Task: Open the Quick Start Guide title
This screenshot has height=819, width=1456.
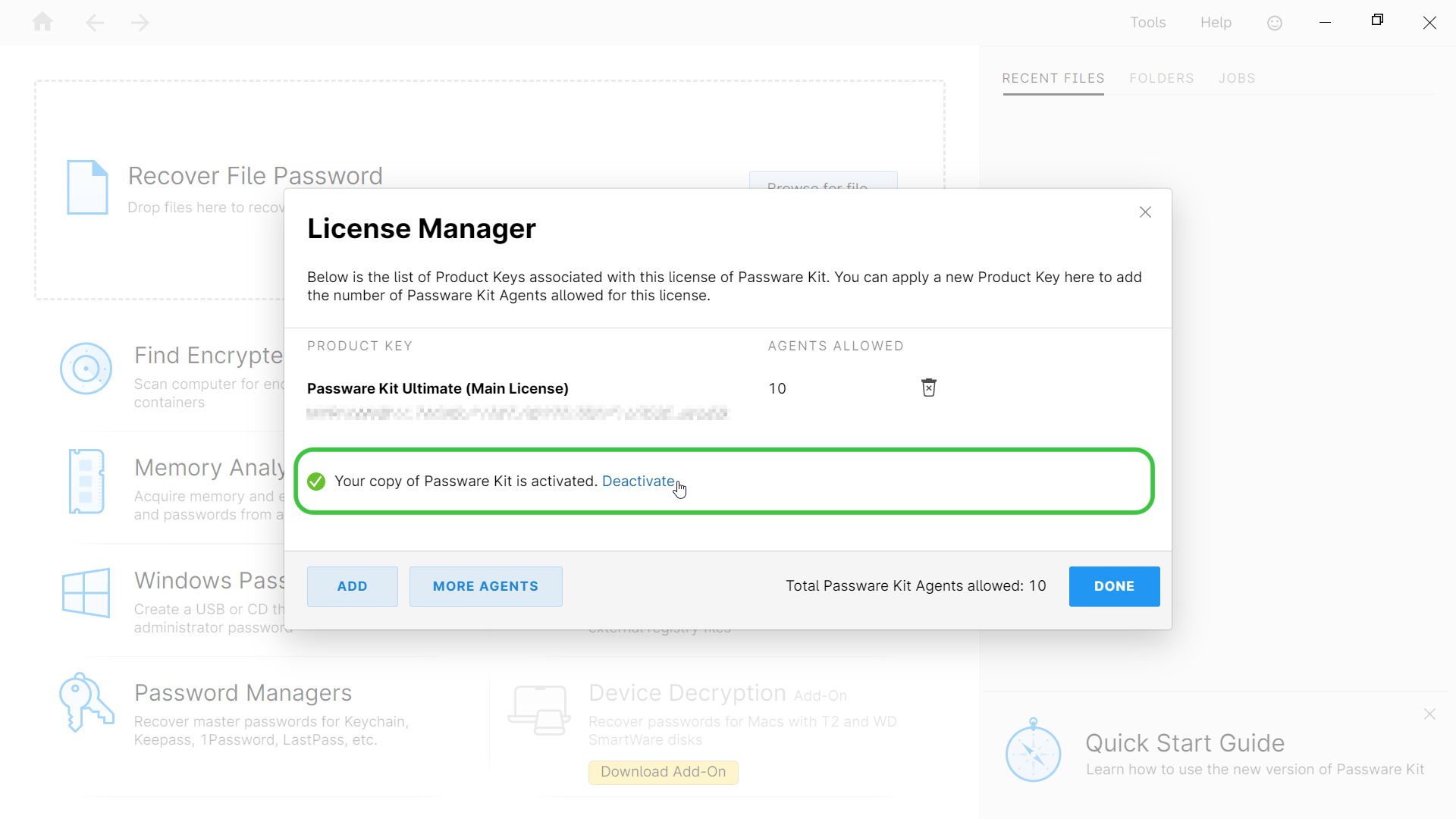Action: [1185, 743]
